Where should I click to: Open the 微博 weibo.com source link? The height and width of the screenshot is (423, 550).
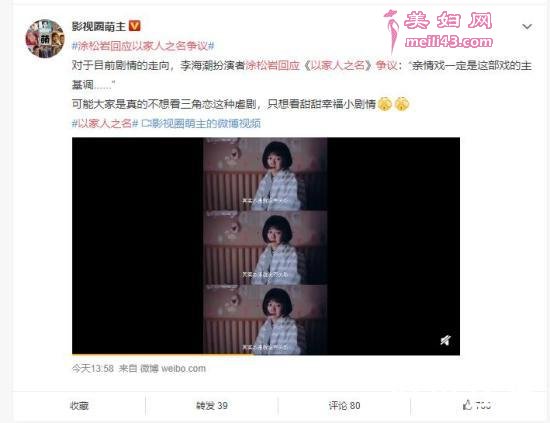(x=173, y=369)
